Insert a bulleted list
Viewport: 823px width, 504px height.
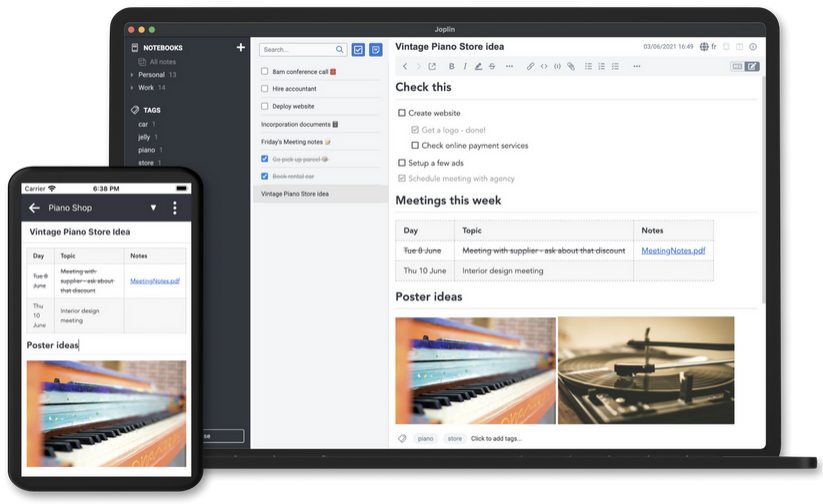click(588, 67)
